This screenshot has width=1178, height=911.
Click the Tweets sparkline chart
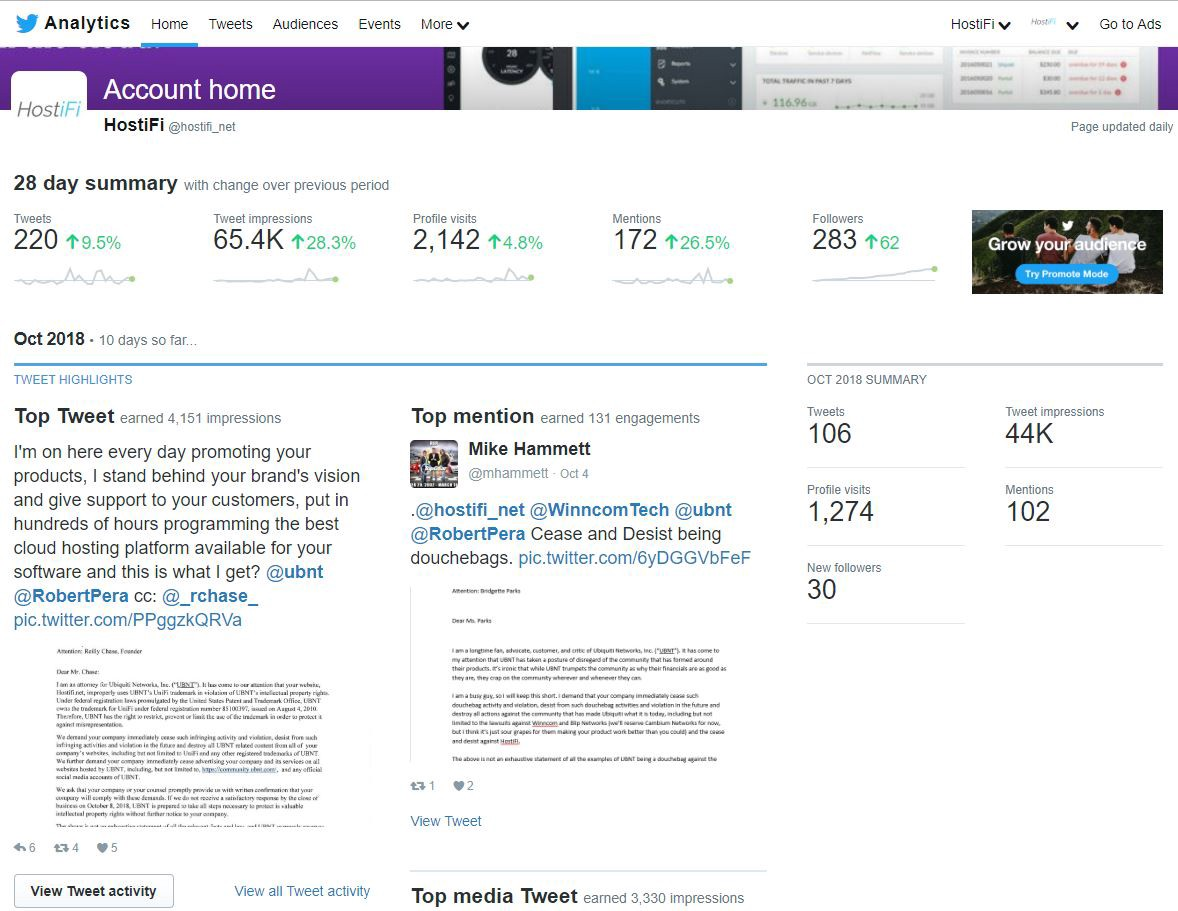click(74, 276)
